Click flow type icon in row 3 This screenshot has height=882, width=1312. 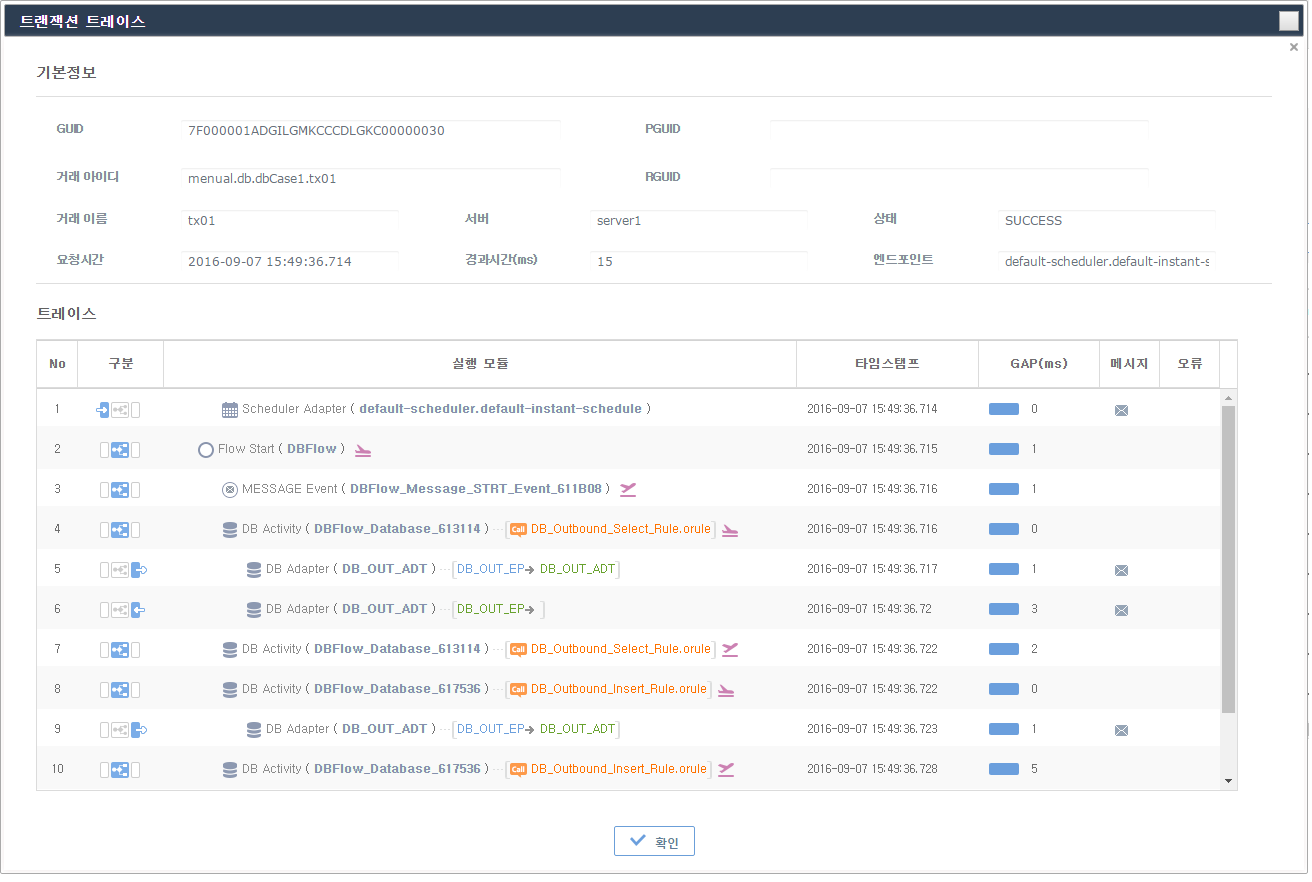coord(120,489)
